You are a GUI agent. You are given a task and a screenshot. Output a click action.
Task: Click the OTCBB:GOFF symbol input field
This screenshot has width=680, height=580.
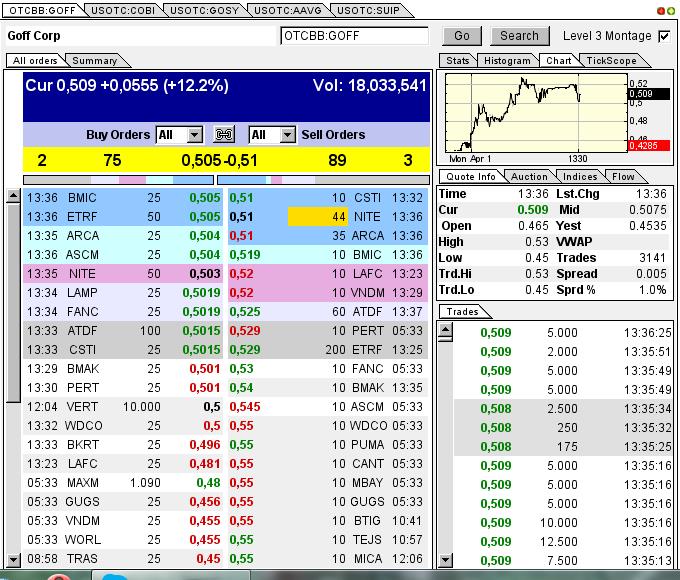354,36
